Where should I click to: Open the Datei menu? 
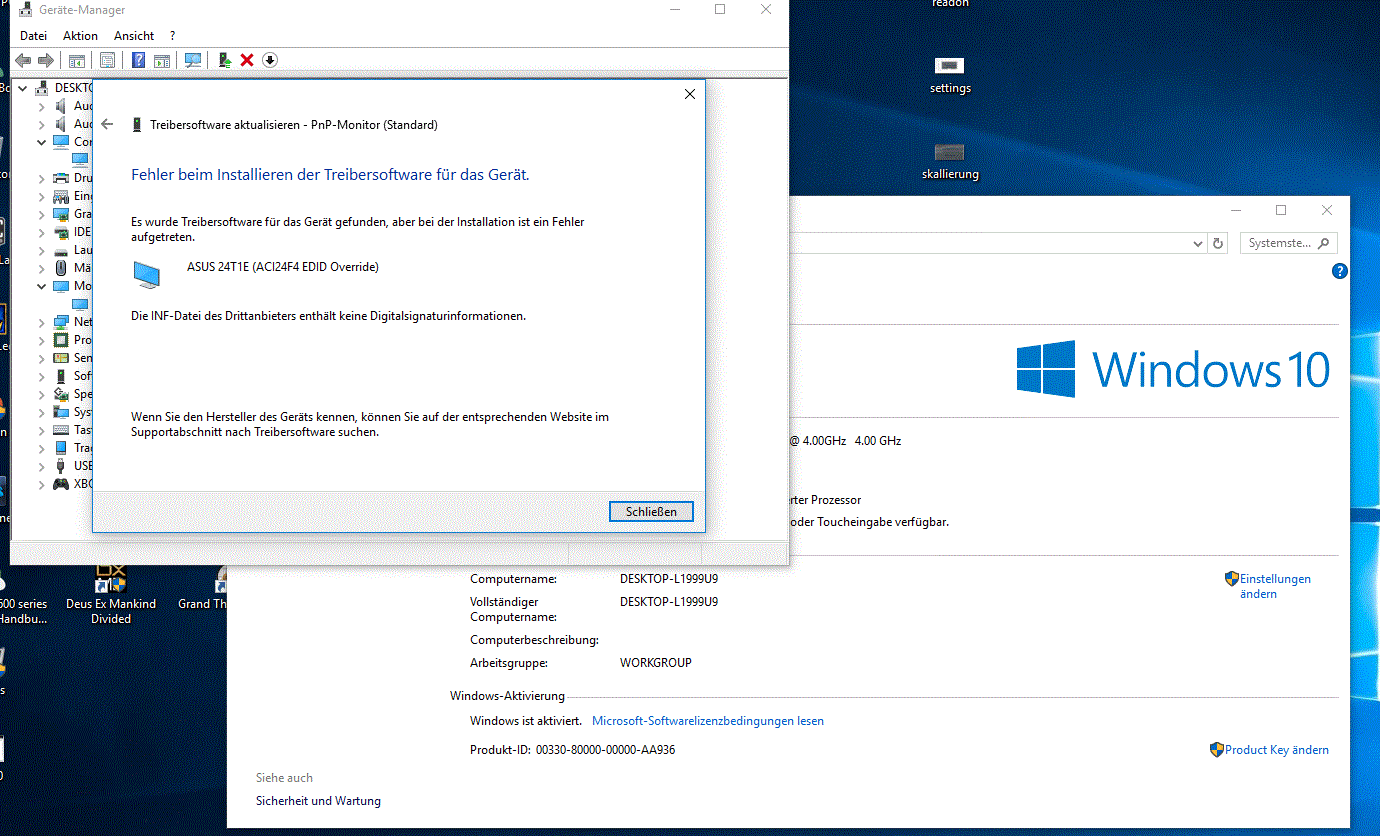click(33, 35)
